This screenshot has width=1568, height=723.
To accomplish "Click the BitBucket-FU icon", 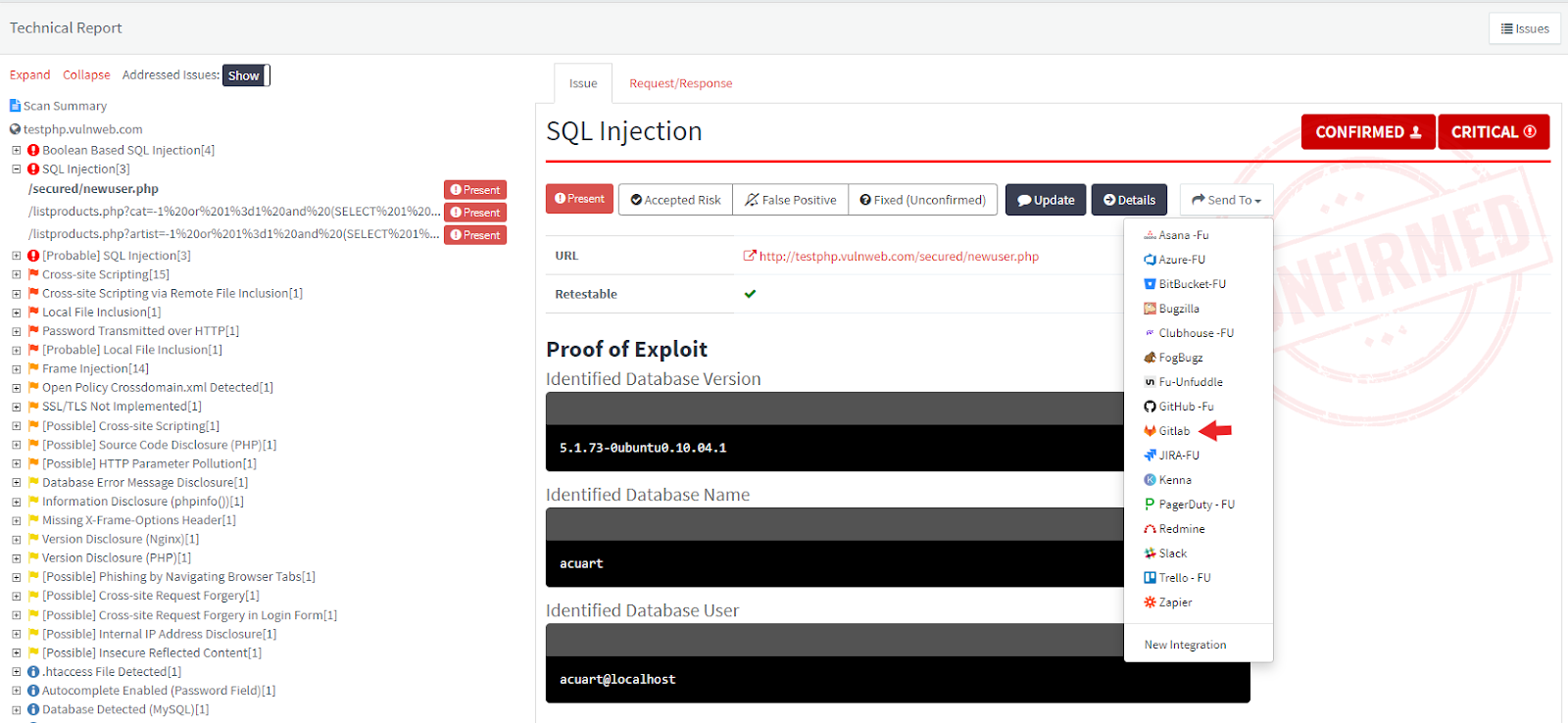I will (1150, 284).
